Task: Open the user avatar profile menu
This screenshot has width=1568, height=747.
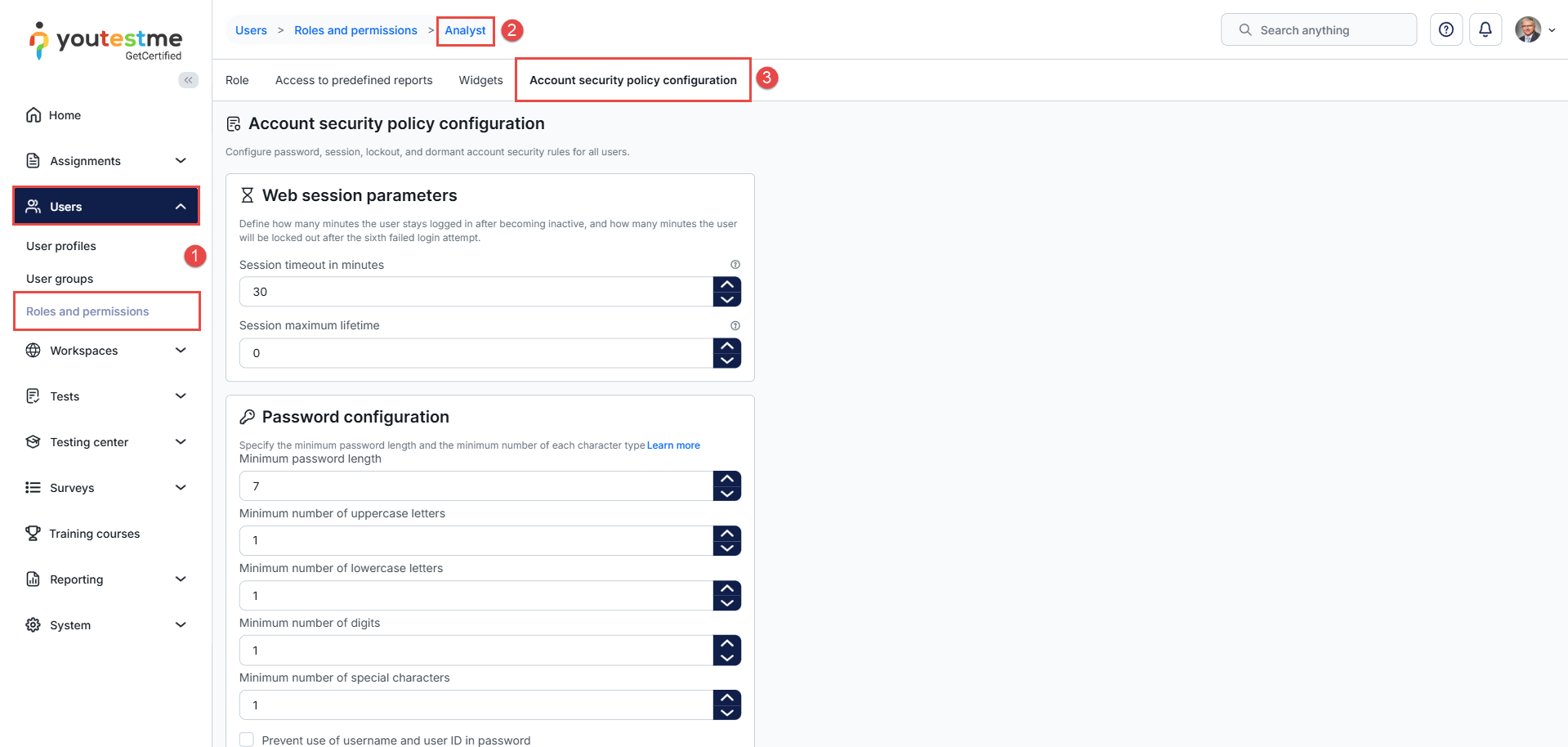Action: [x=1528, y=29]
